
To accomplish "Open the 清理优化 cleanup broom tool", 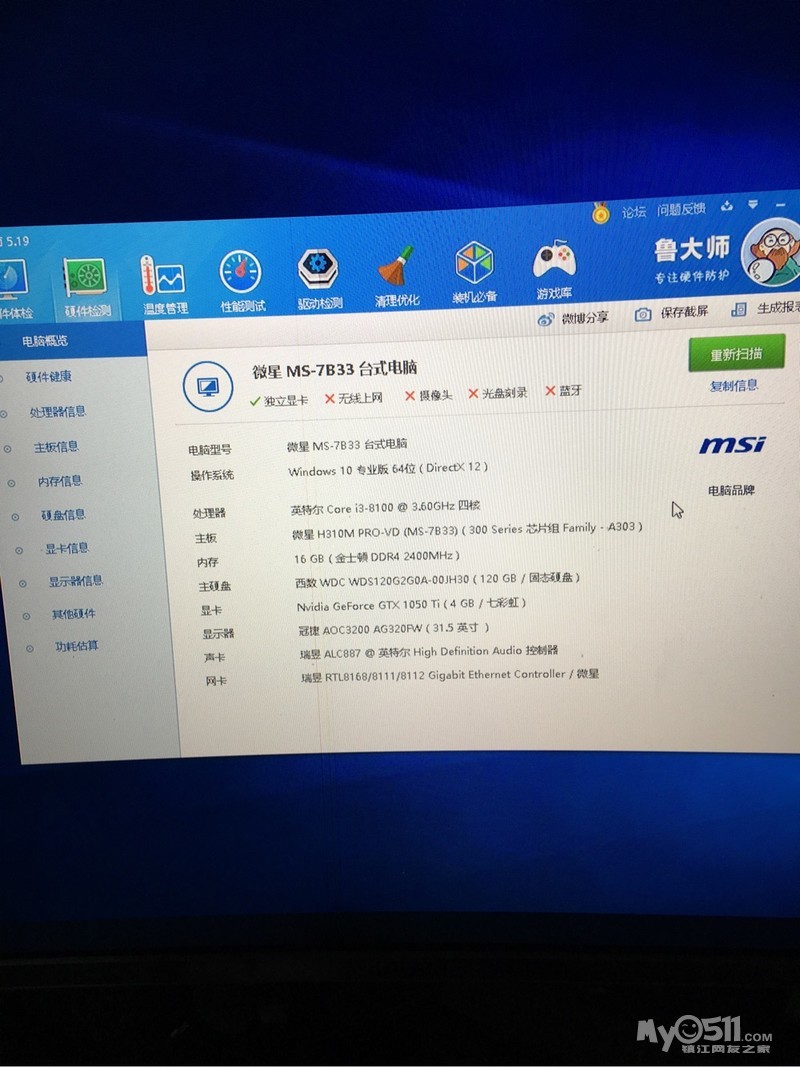I will [x=397, y=276].
